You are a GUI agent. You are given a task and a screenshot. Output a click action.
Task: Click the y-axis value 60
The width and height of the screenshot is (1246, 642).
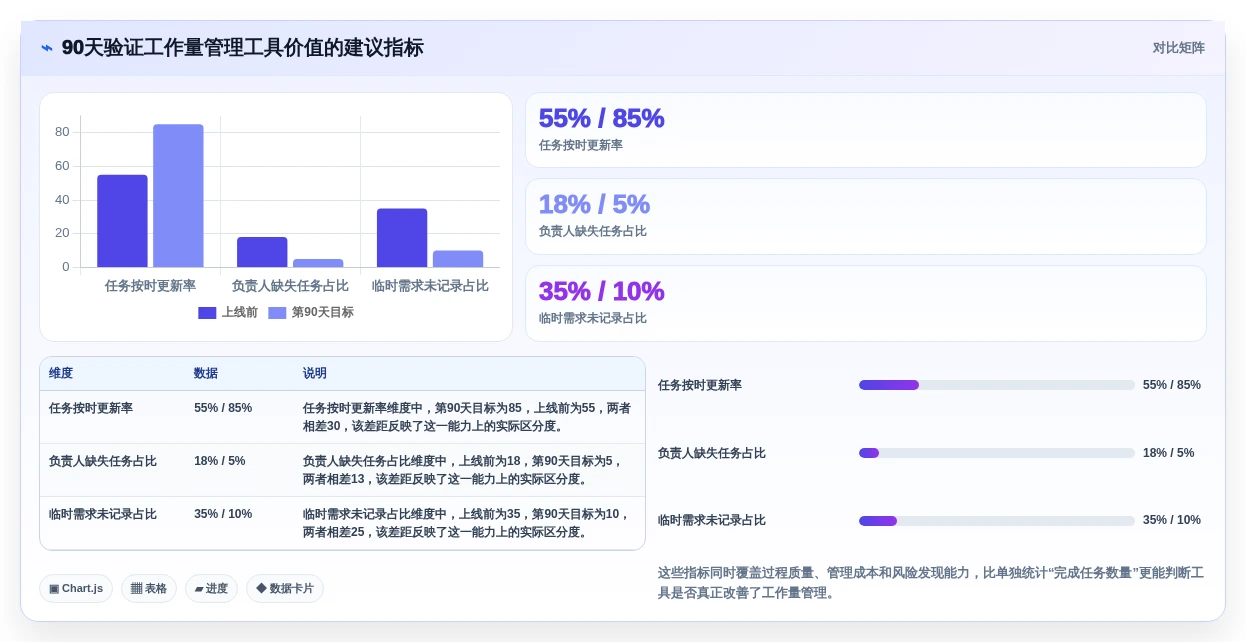(x=62, y=166)
